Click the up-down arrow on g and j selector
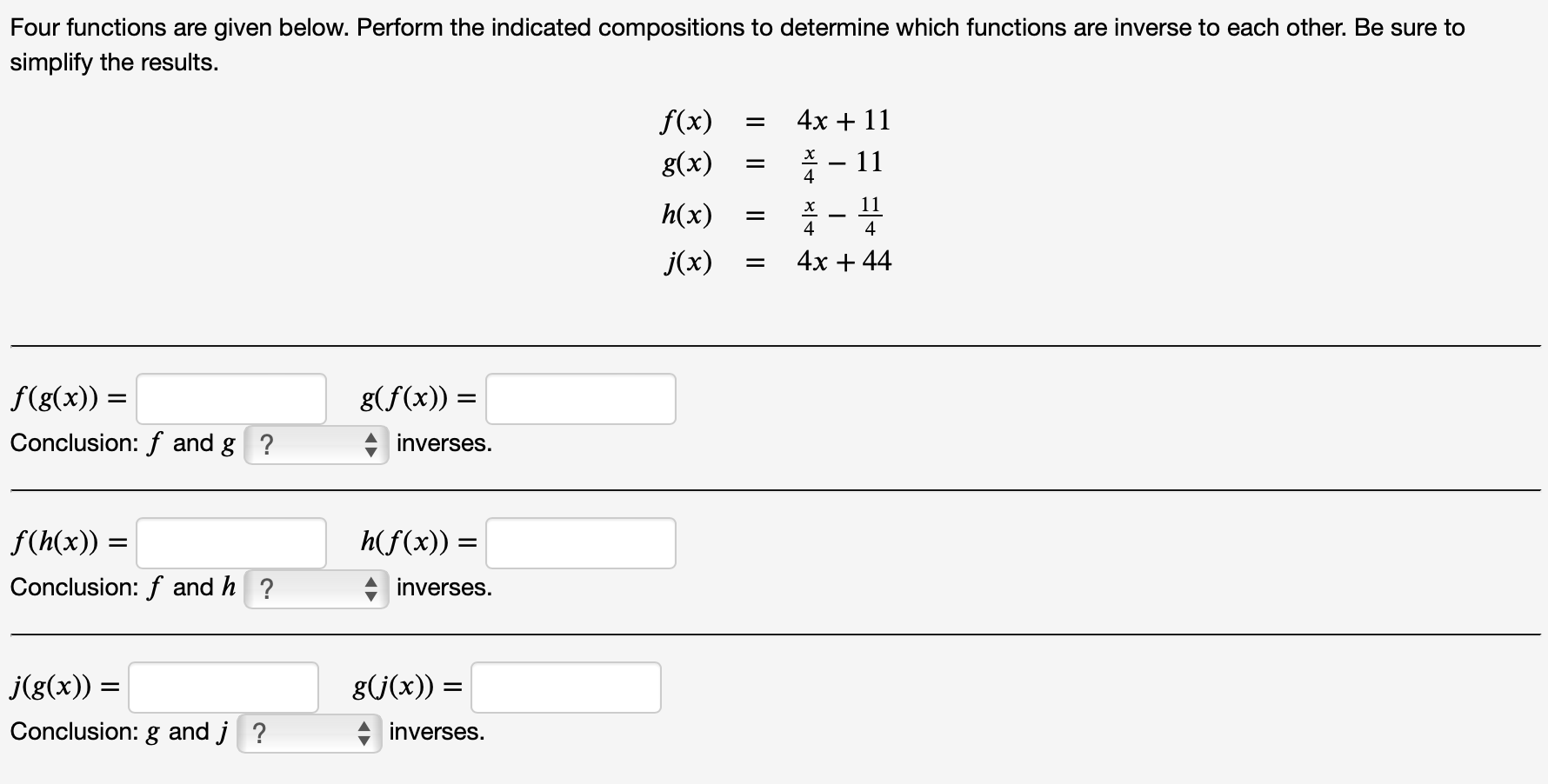This screenshot has width=1548, height=784. pyautogui.click(x=364, y=734)
